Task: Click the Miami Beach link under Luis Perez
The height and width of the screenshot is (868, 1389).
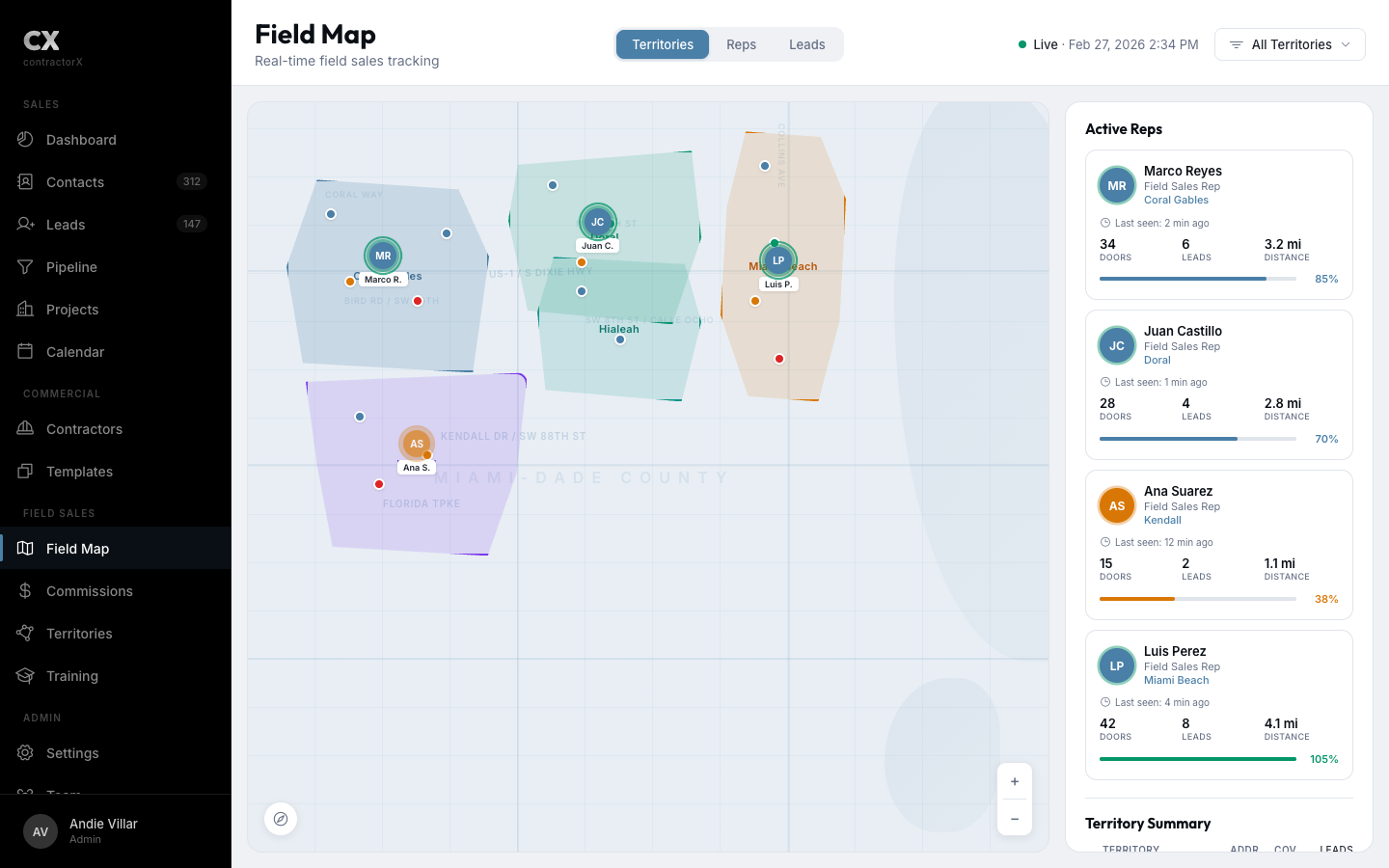Action: click(x=1176, y=680)
